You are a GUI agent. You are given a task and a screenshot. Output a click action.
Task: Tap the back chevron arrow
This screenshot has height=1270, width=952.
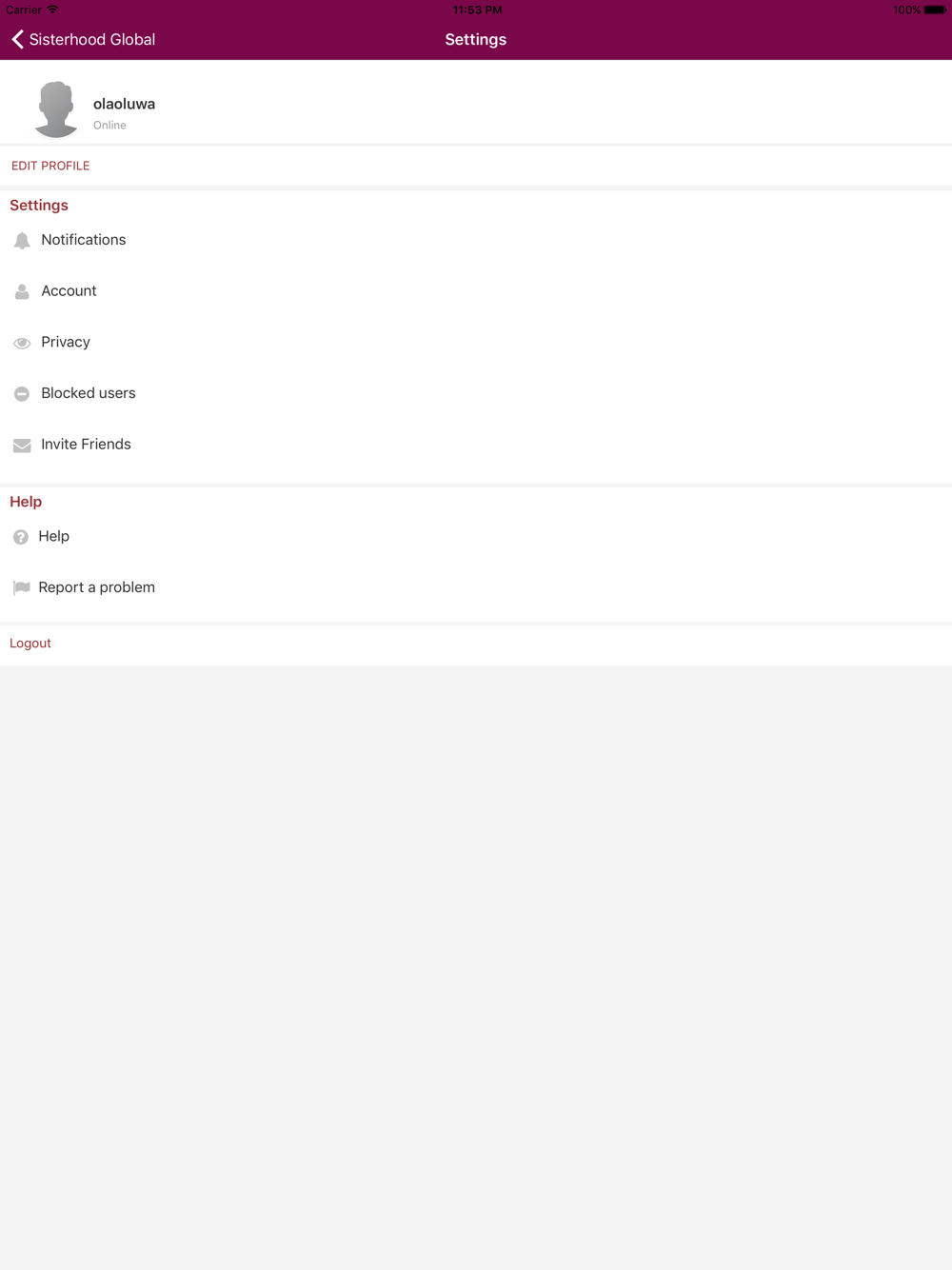[x=17, y=39]
